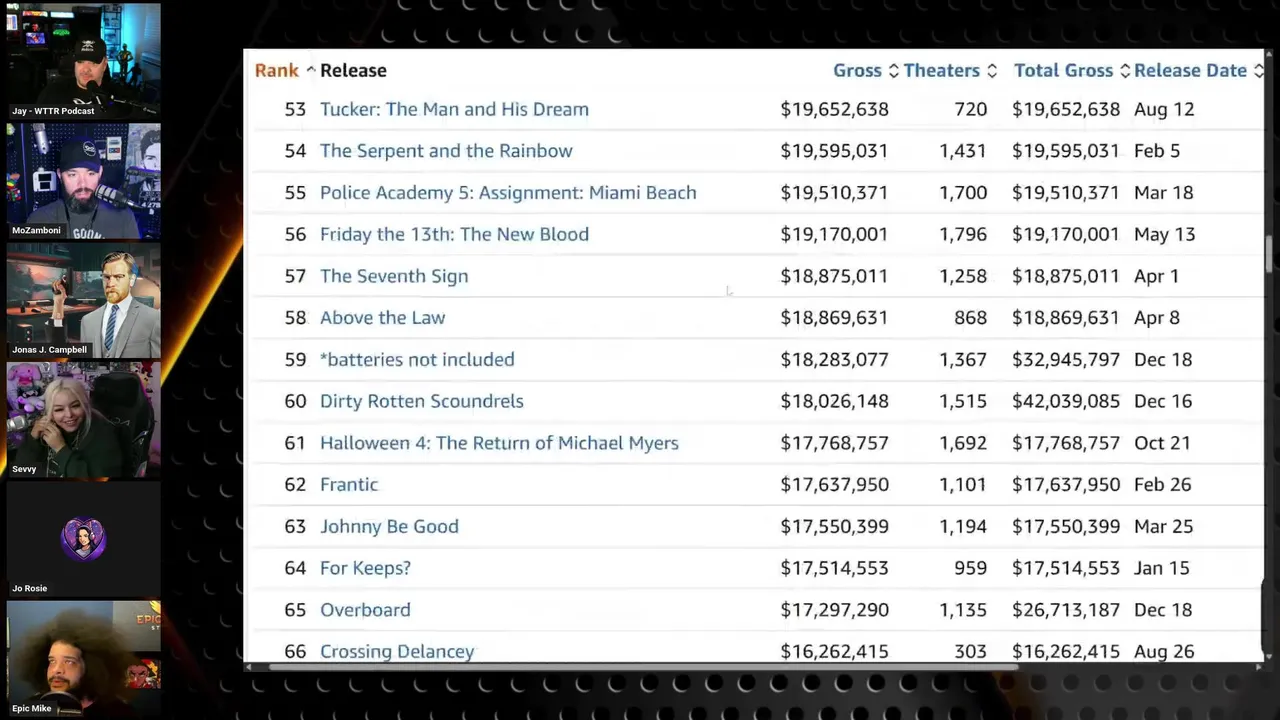
Task: Click the horizontal scrollbar under the table
Action: (x=630, y=667)
